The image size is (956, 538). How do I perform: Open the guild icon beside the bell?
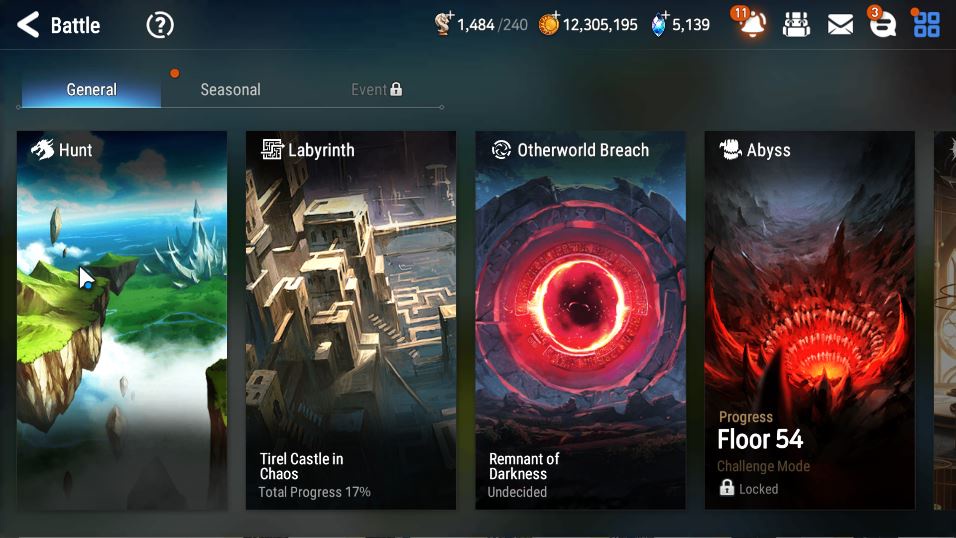point(796,25)
